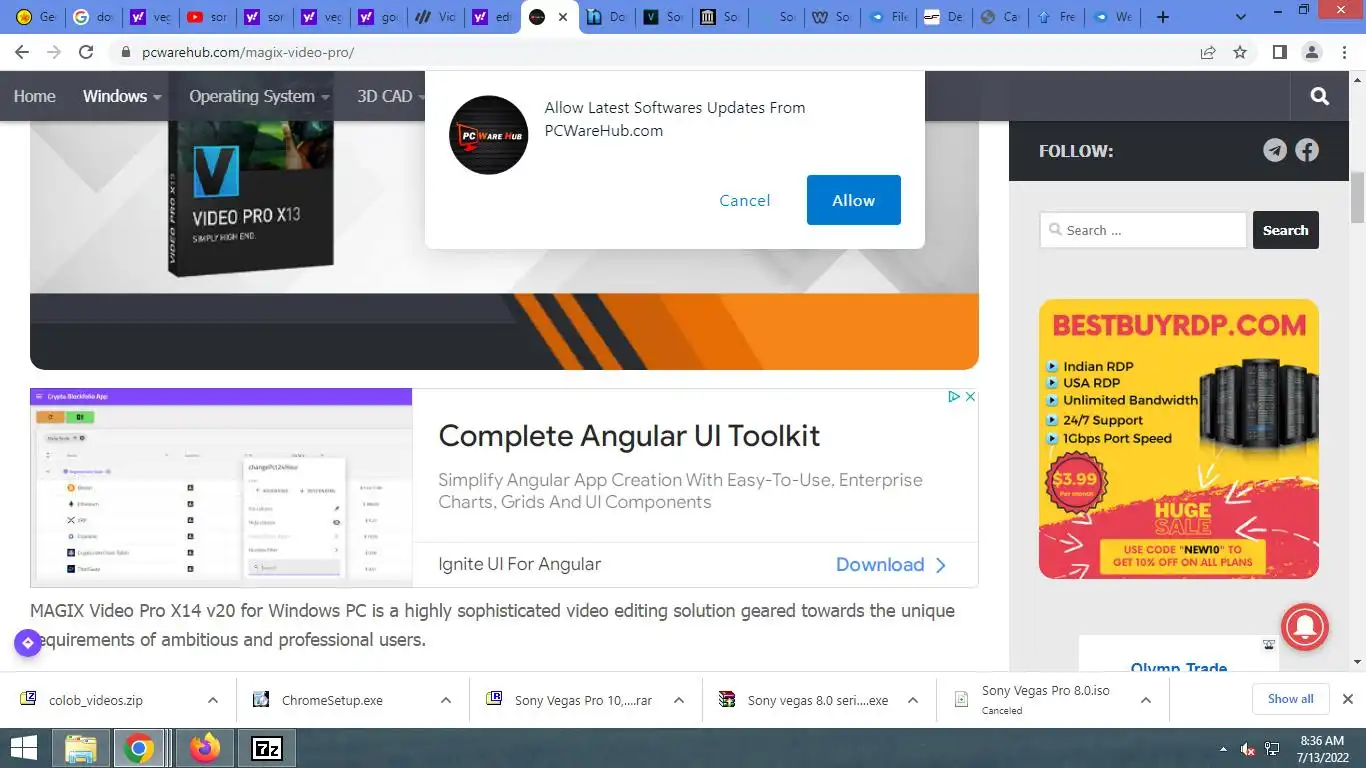Image resolution: width=1366 pixels, height=768 pixels.
Task: Click the Share this page icon
Action: click(x=1208, y=52)
